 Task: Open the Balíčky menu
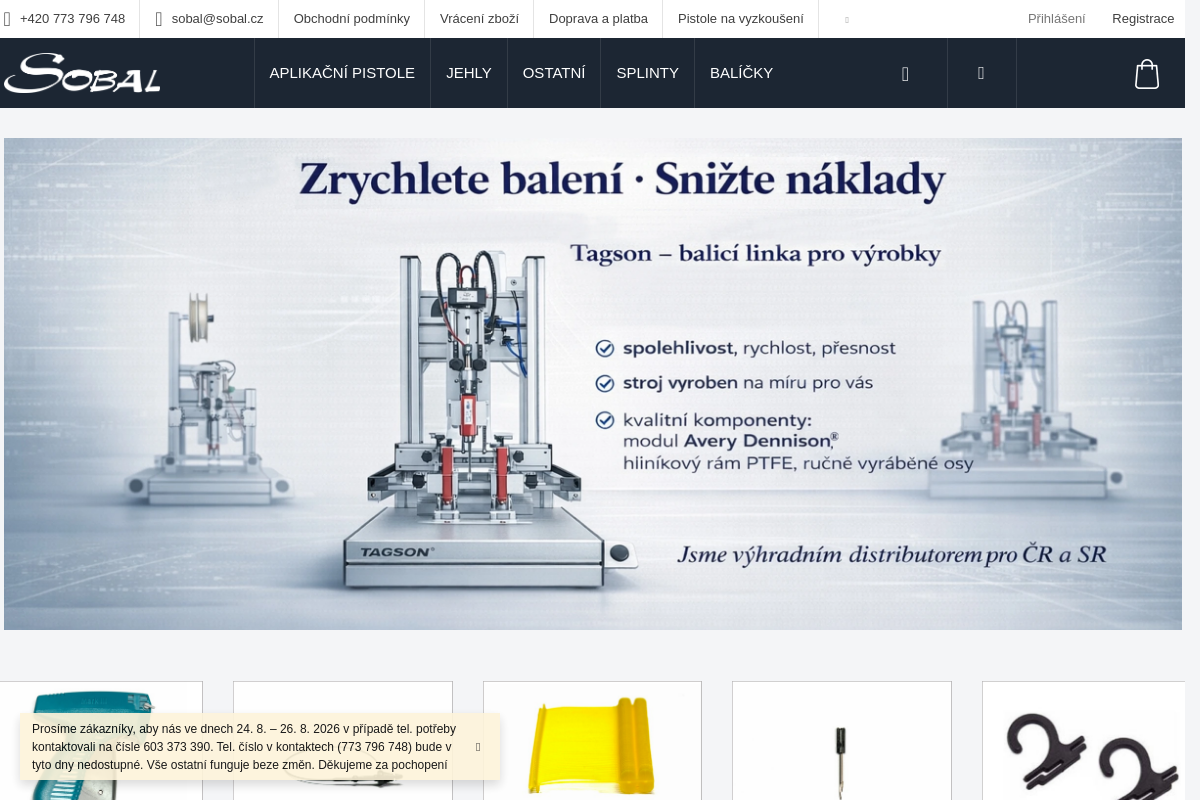[741, 73]
